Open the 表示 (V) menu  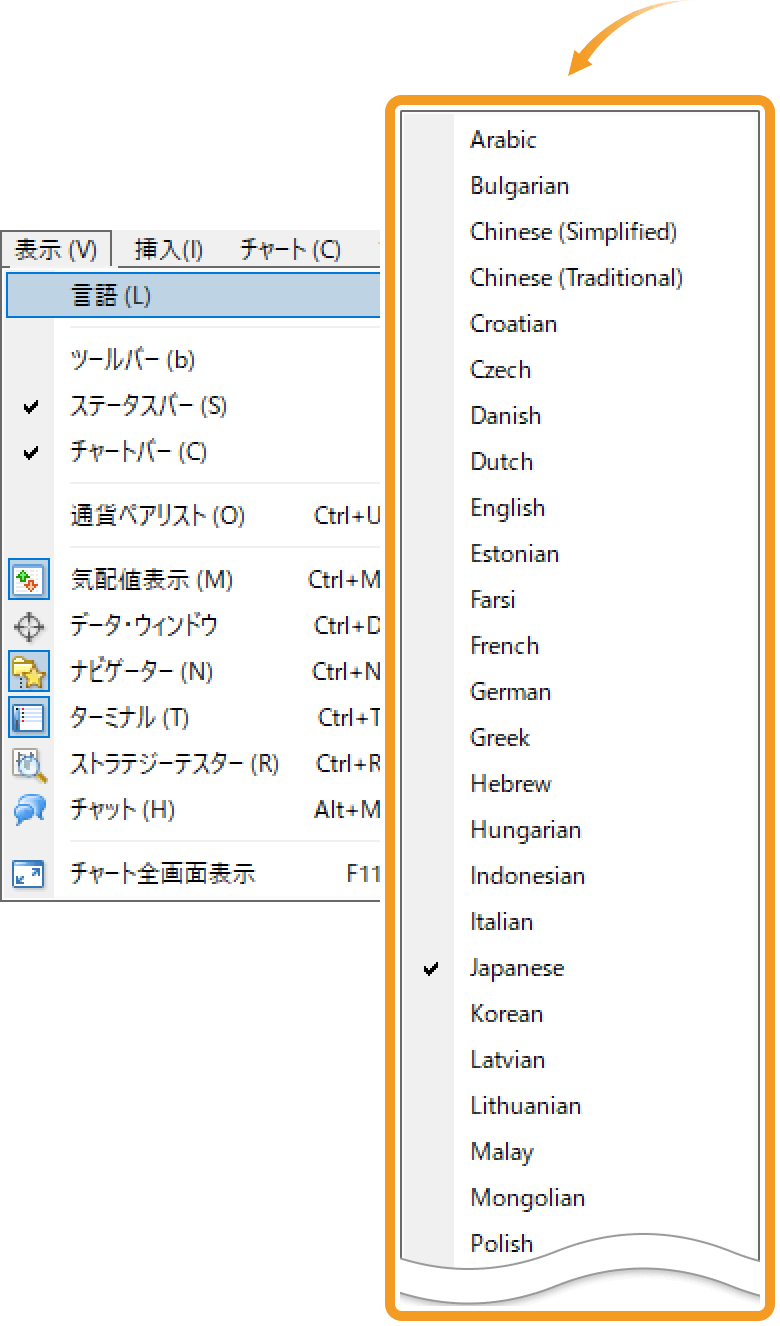tap(55, 250)
